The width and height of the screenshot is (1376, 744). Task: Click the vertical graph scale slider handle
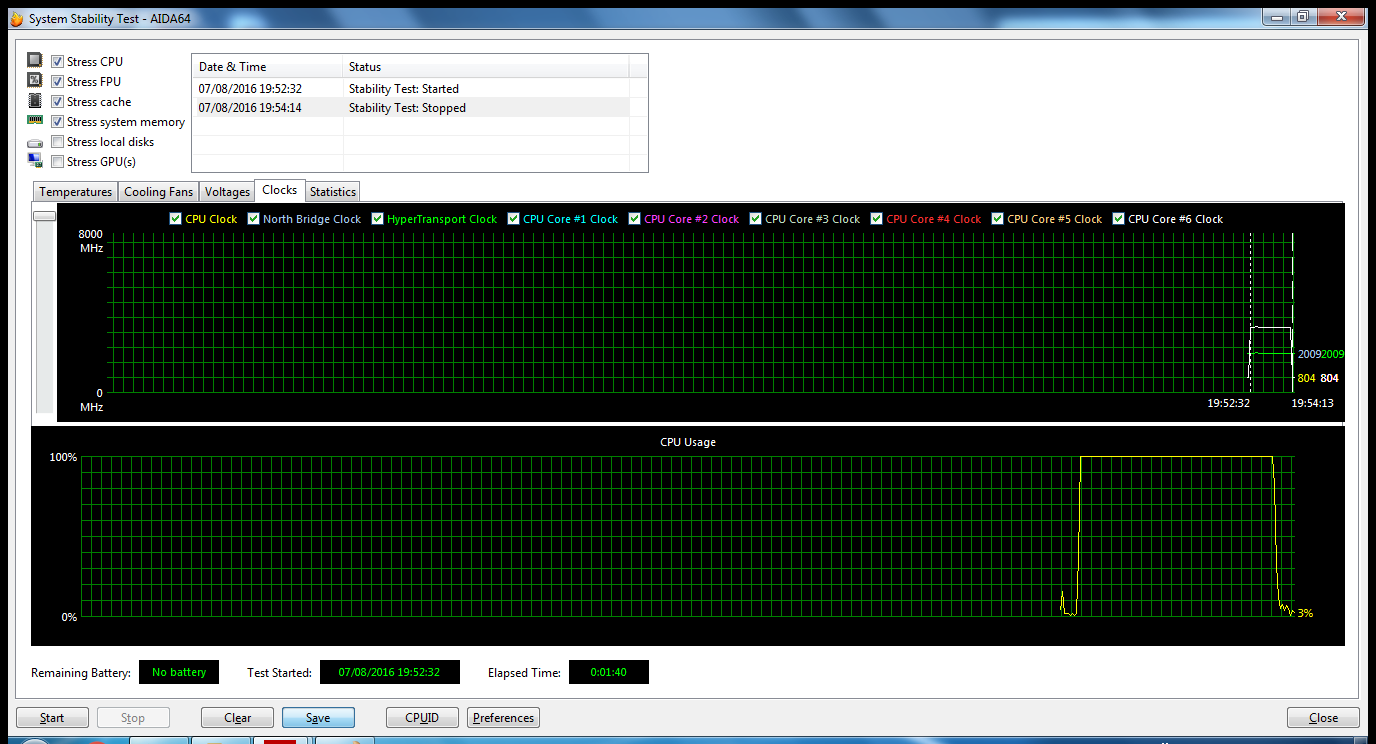coord(44,215)
